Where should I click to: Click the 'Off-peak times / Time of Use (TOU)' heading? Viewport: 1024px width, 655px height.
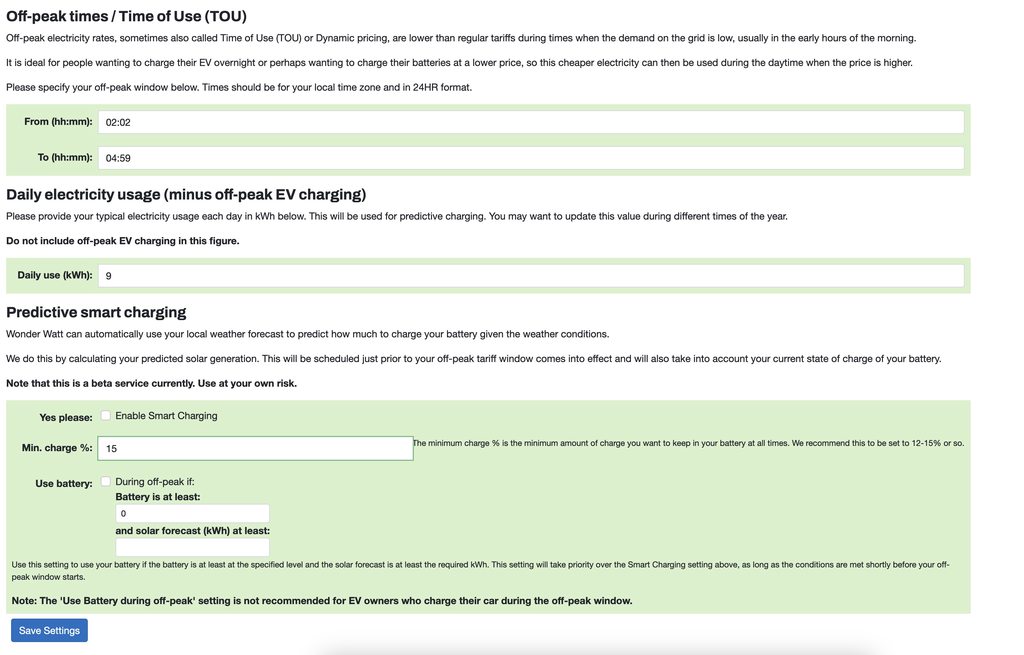click(126, 16)
